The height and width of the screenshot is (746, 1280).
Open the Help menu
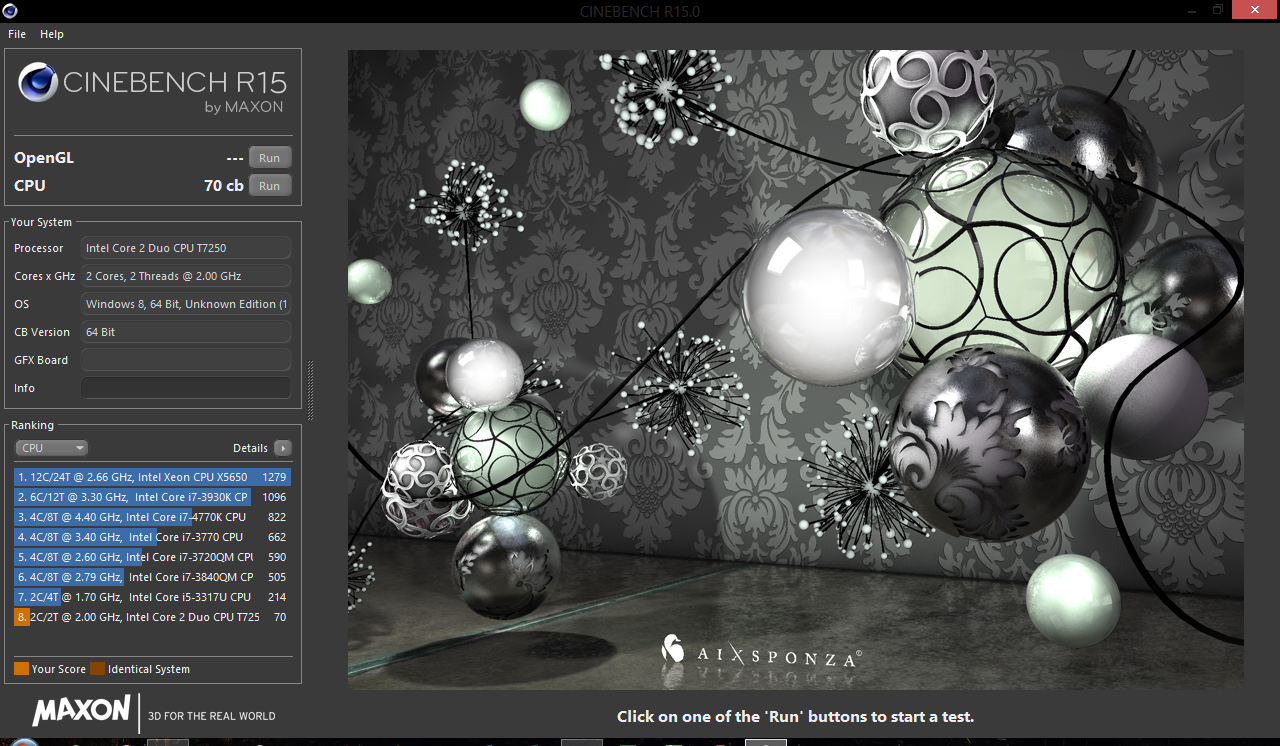click(x=52, y=34)
